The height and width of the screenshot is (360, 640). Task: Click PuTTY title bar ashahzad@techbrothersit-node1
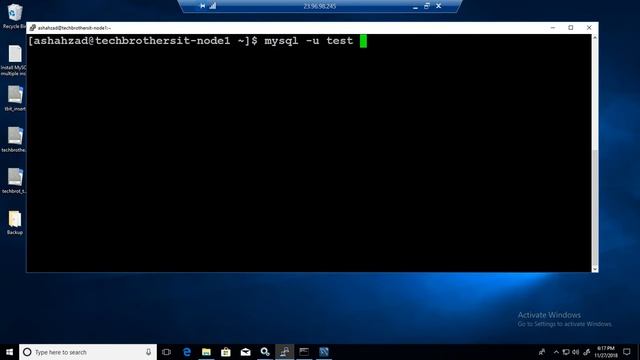pos(74,28)
